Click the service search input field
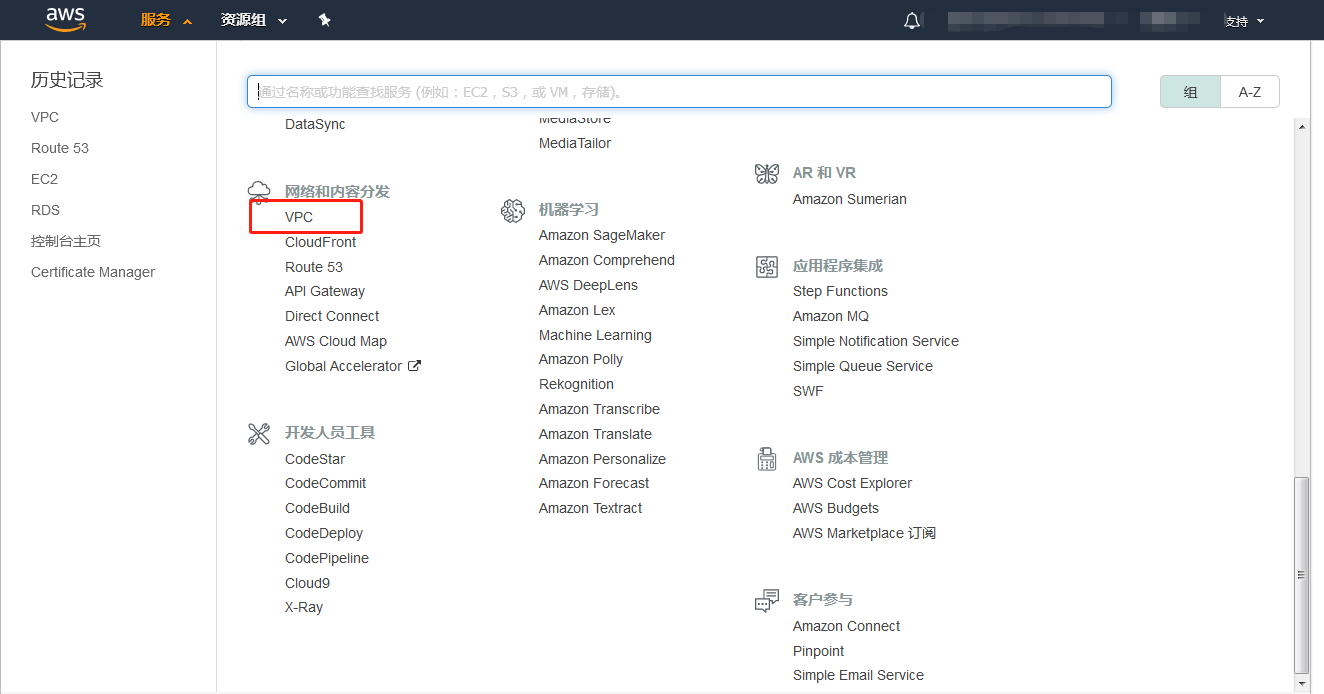 coord(679,91)
